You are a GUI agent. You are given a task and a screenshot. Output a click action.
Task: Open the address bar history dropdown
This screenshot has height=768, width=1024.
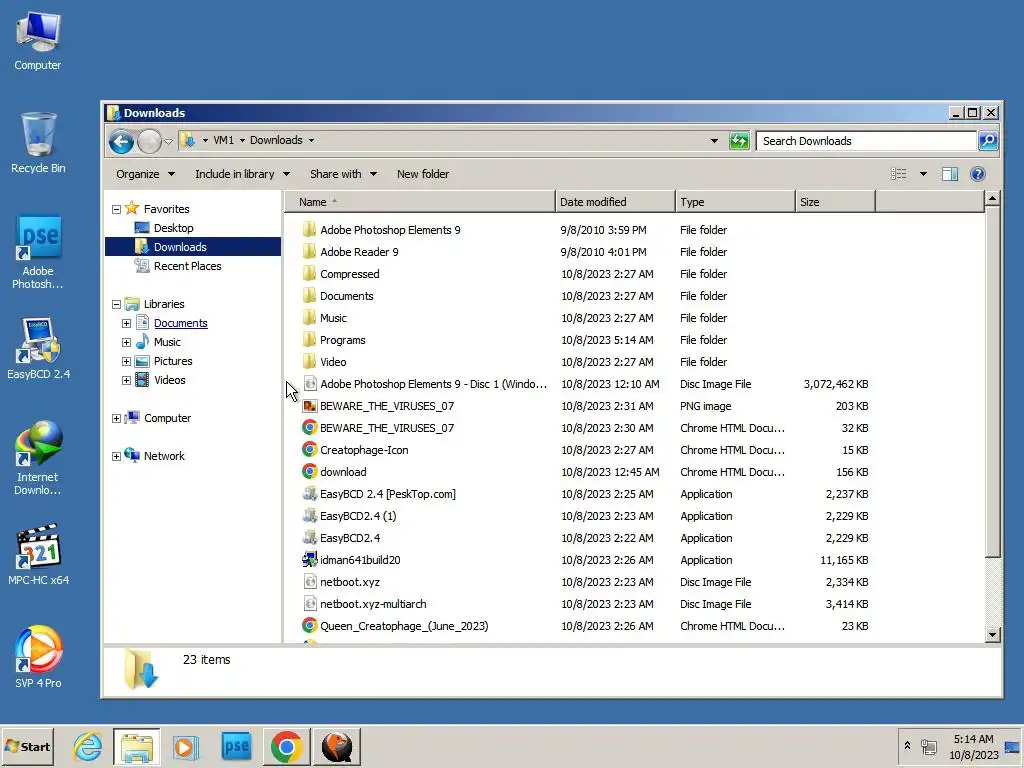(714, 140)
